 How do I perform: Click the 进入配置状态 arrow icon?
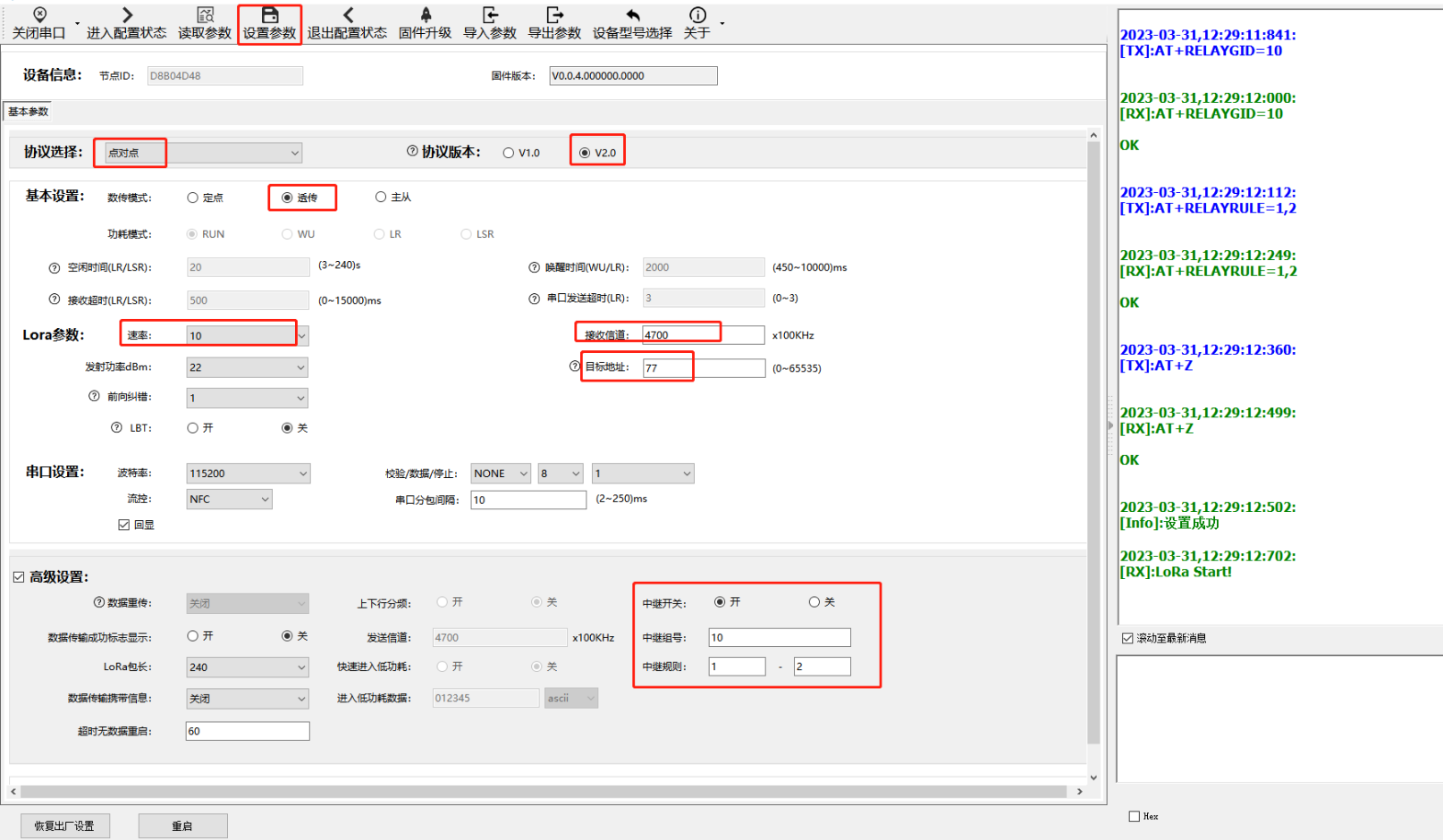pyautogui.click(x=127, y=15)
